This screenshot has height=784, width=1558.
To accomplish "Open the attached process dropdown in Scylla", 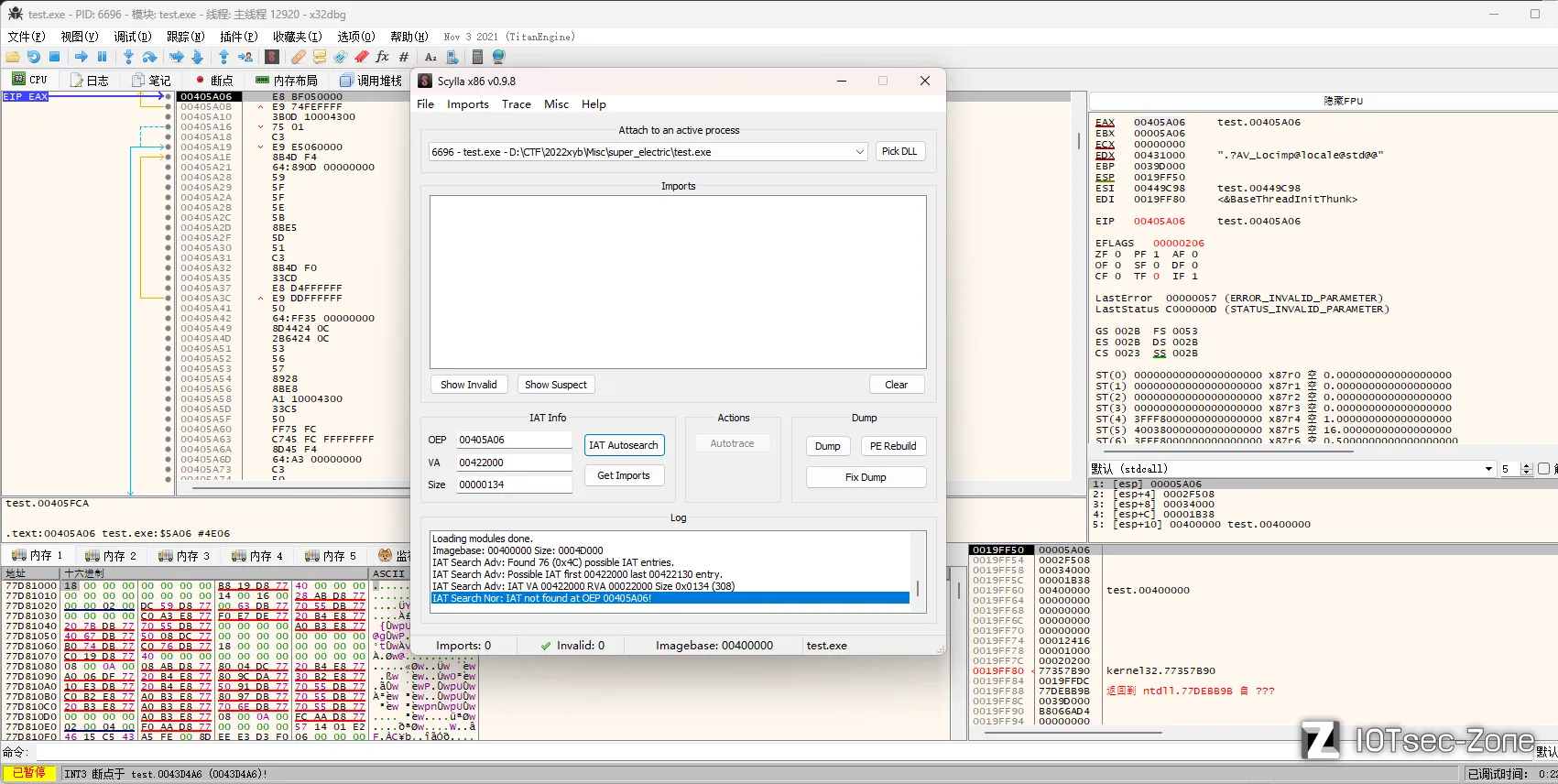I will (x=648, y=152).
